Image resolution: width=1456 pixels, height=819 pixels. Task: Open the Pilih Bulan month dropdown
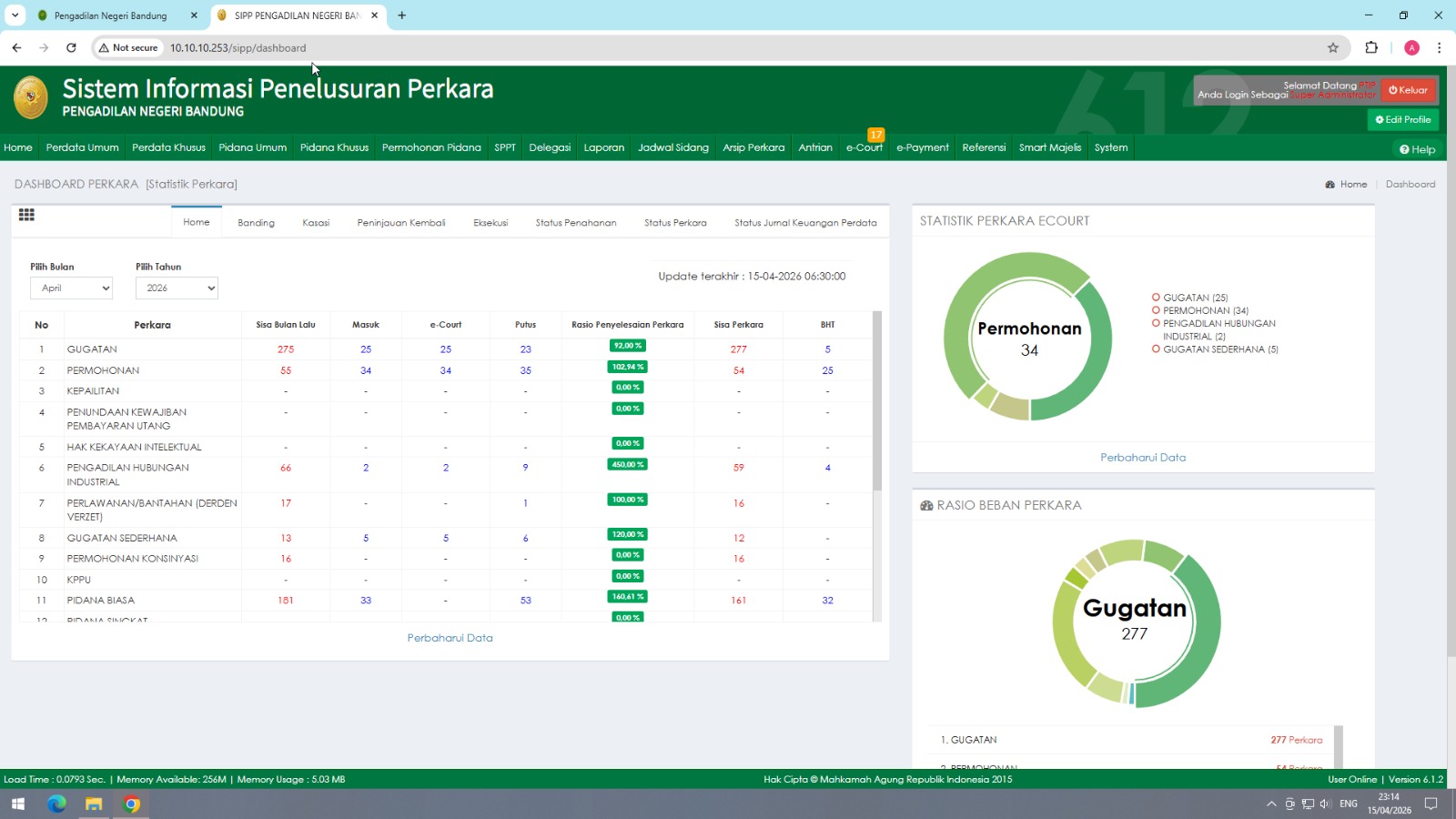[71, 288]
